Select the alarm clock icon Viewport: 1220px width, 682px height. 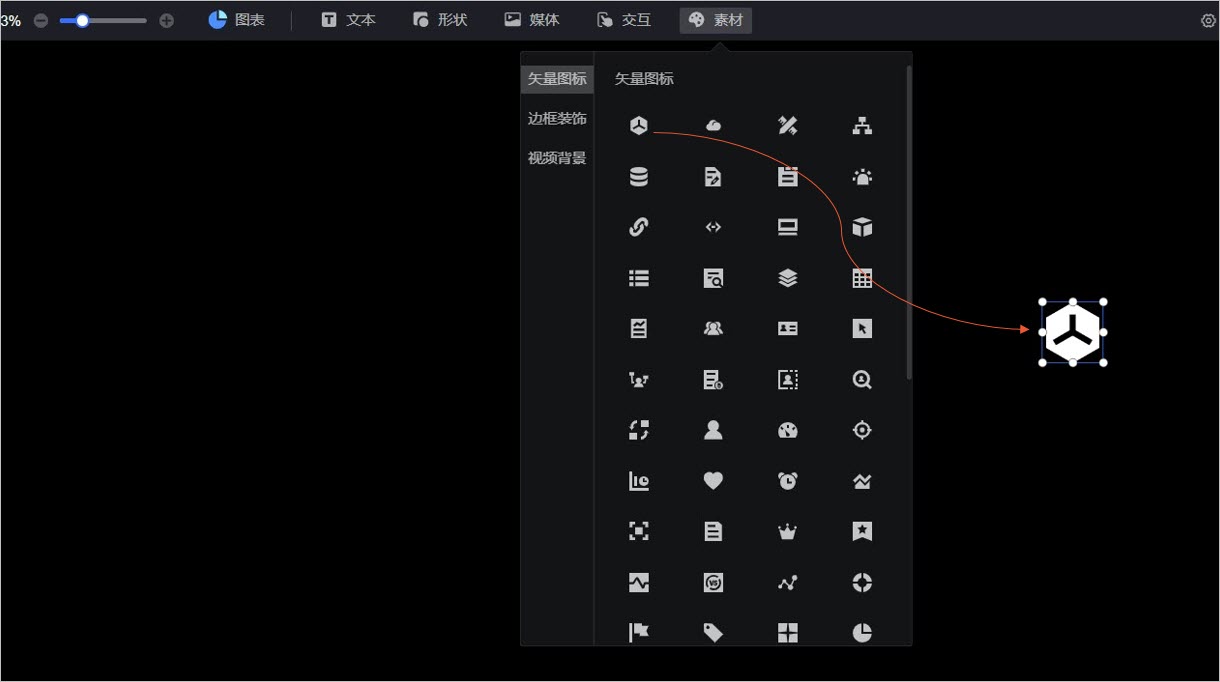(x=788, y=481)
